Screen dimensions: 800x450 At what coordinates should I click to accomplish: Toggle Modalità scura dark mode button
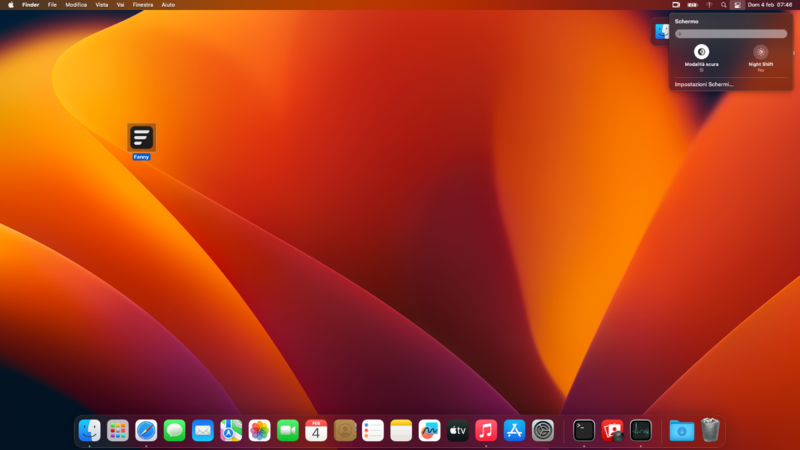(701, 51)
